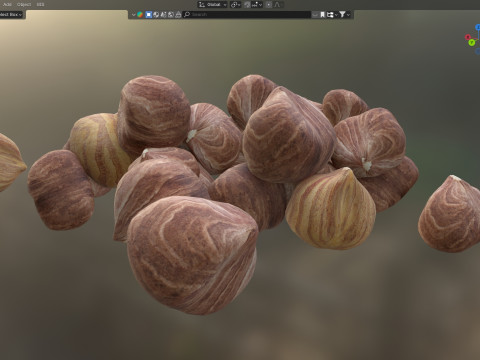Click the bookmark icon beside search
480x360 pixels.
coord(322,15)
